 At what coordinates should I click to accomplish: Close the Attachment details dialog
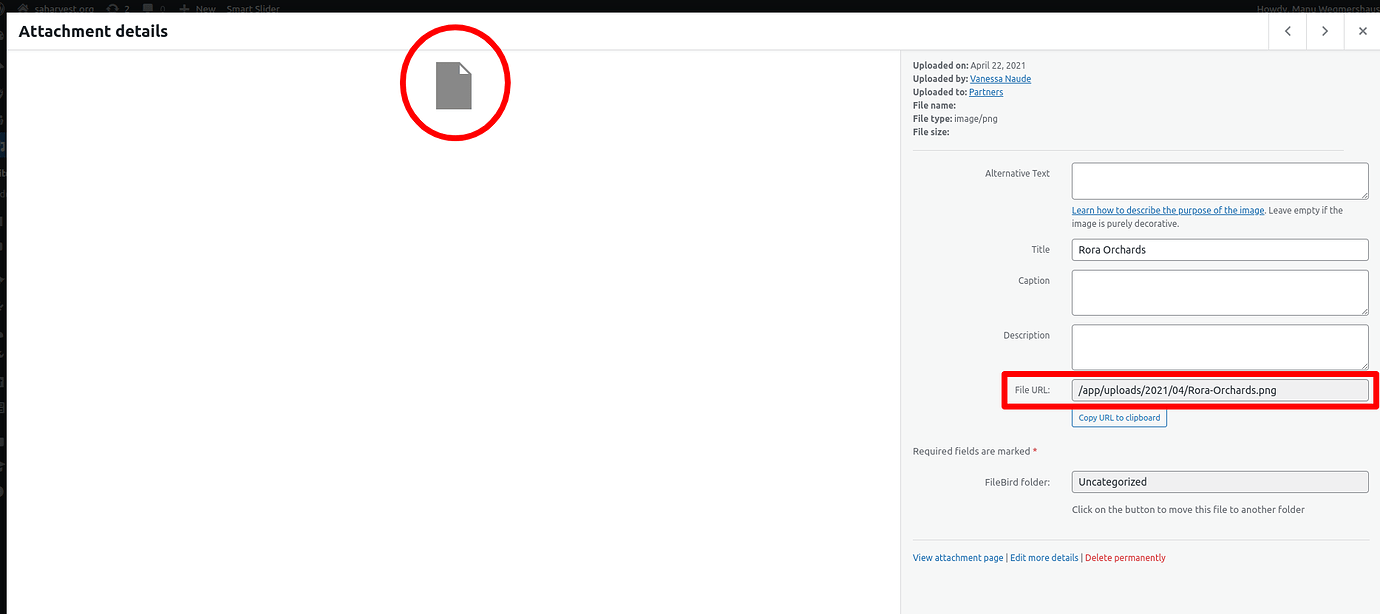(1362, 31)
